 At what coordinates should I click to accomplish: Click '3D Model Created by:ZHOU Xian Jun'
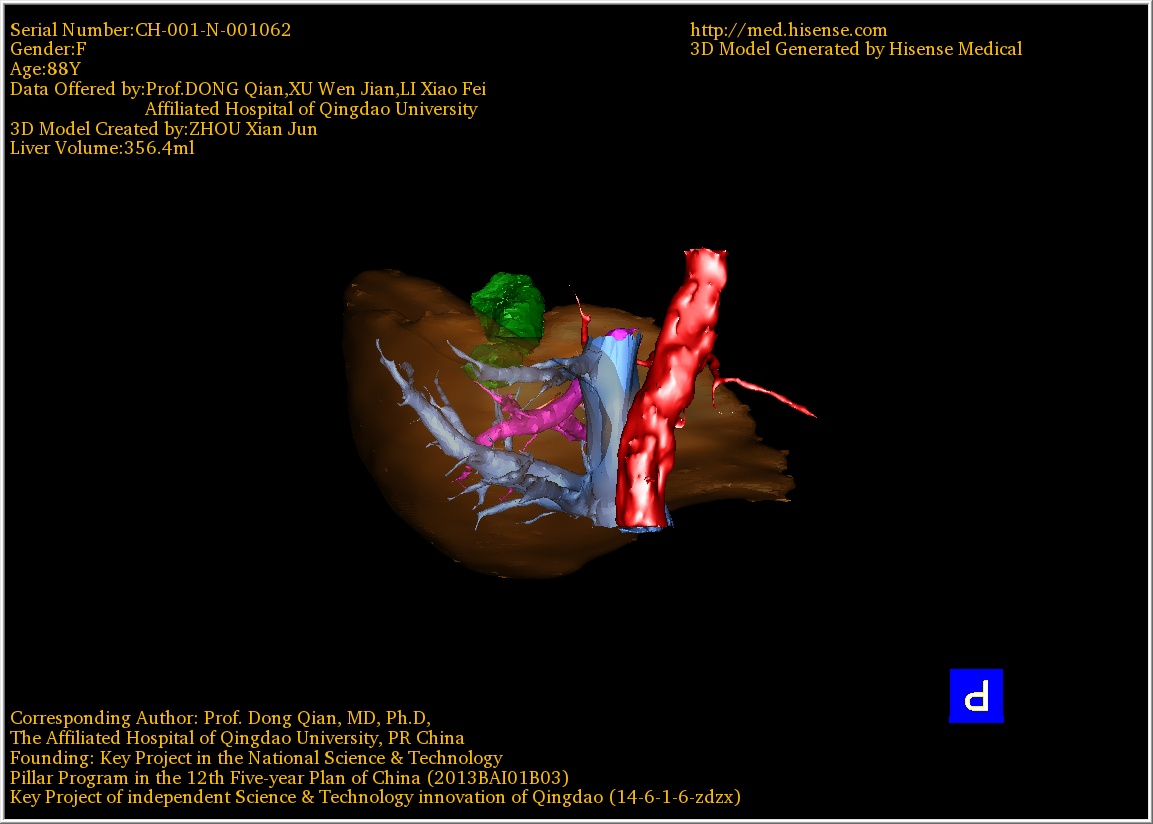click(x=163, y=129)
